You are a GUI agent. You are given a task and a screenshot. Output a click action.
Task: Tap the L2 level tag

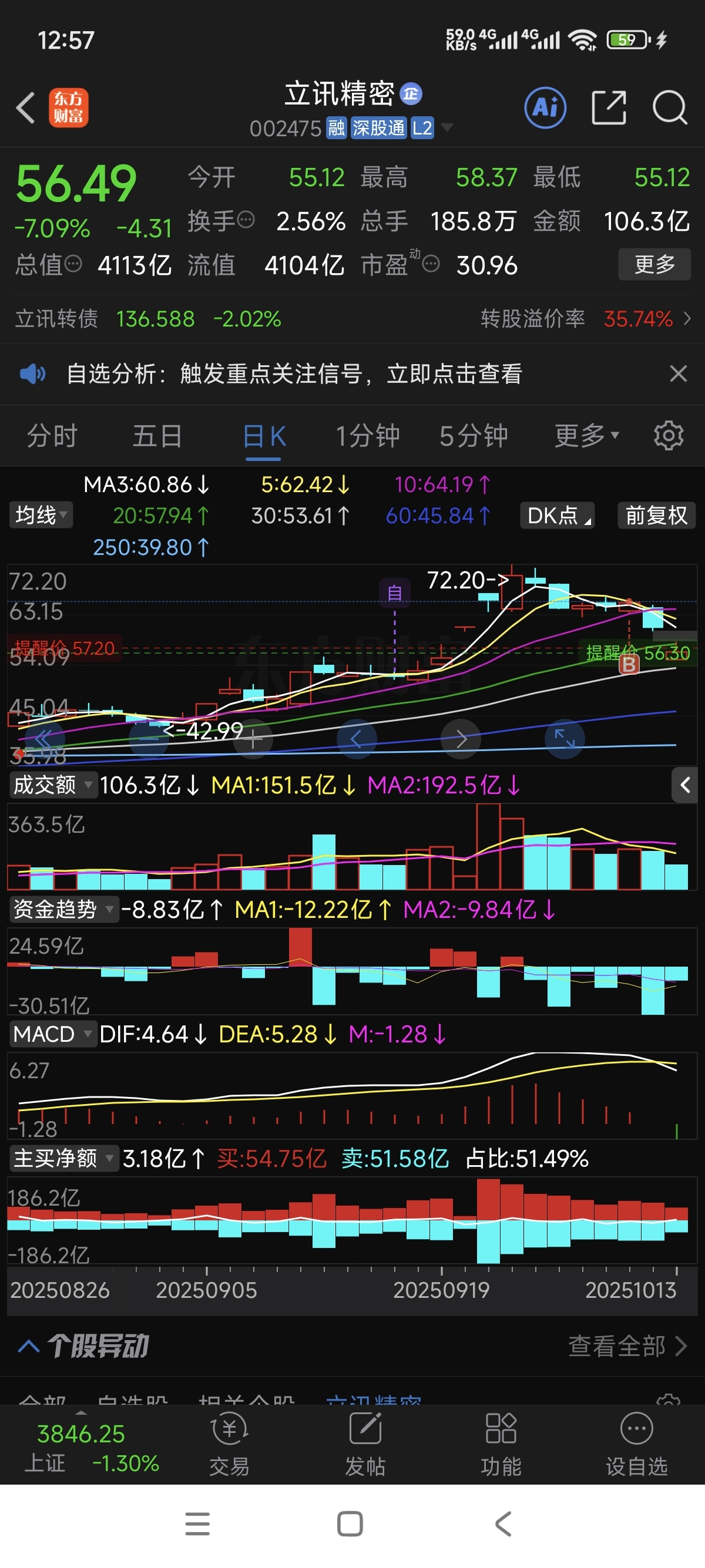point(422,128)
